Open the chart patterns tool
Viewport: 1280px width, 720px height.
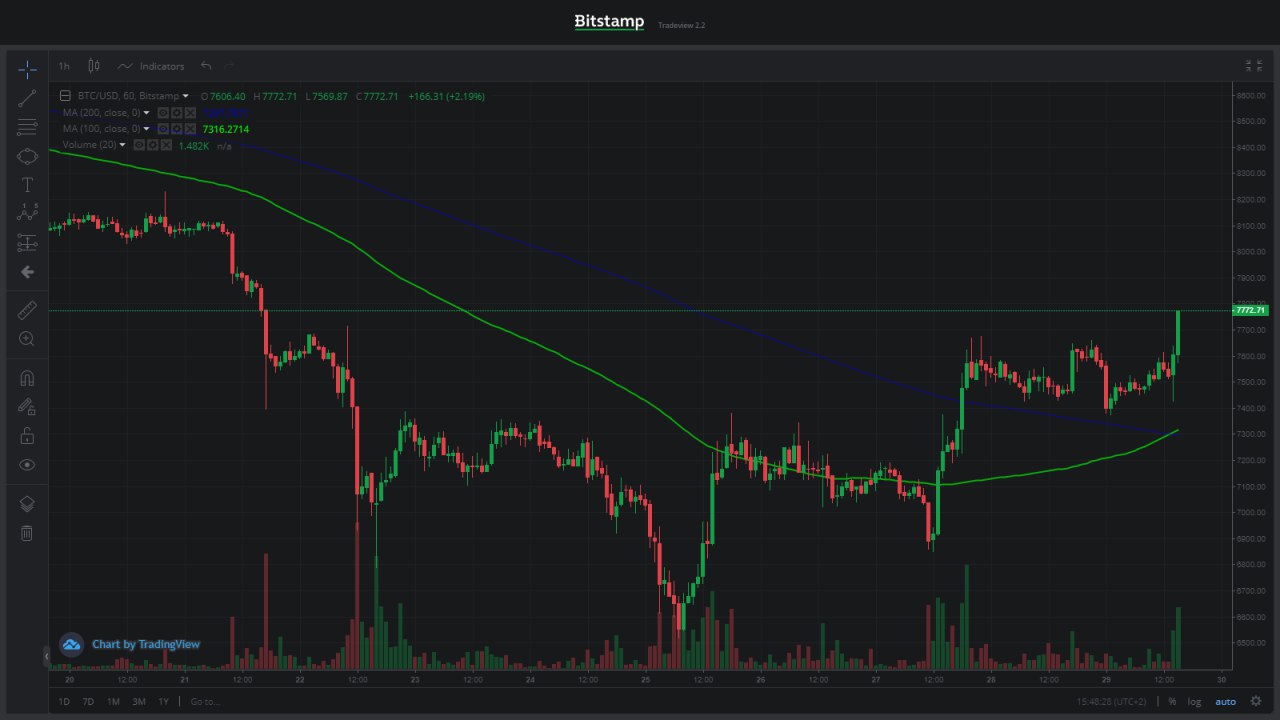click(x=27, y=213)
